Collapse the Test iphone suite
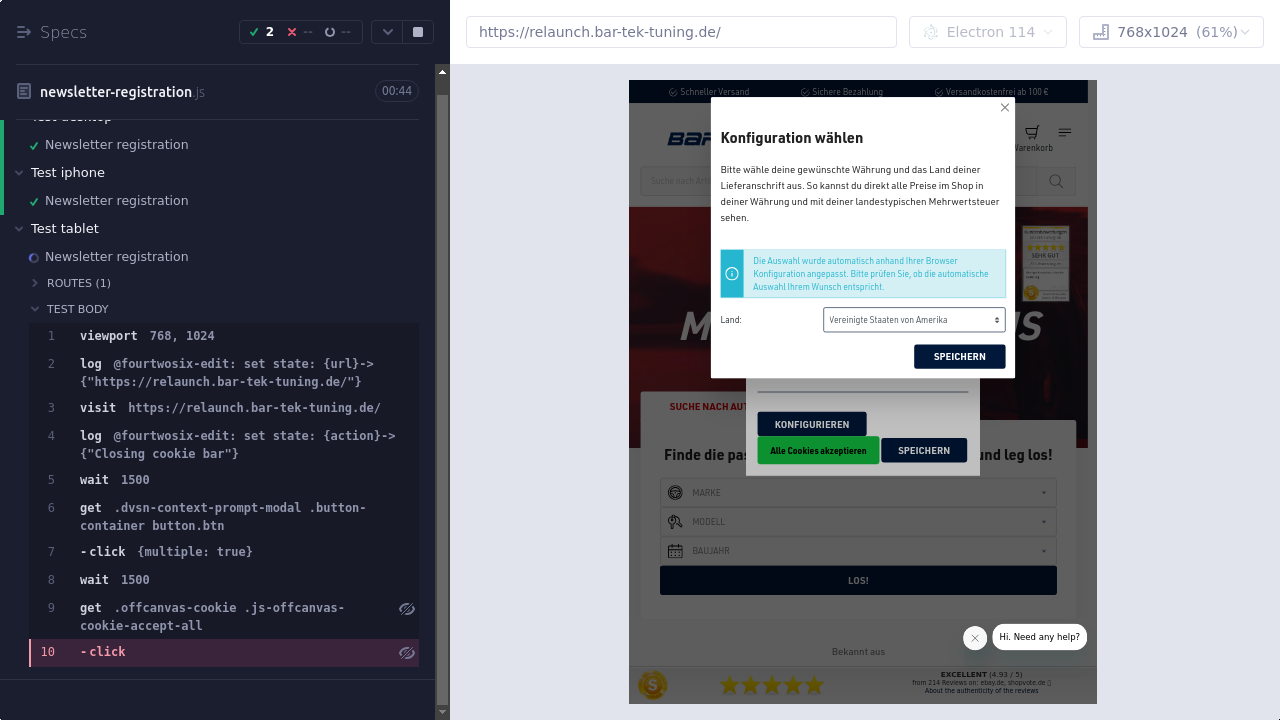 pos(19,173)
